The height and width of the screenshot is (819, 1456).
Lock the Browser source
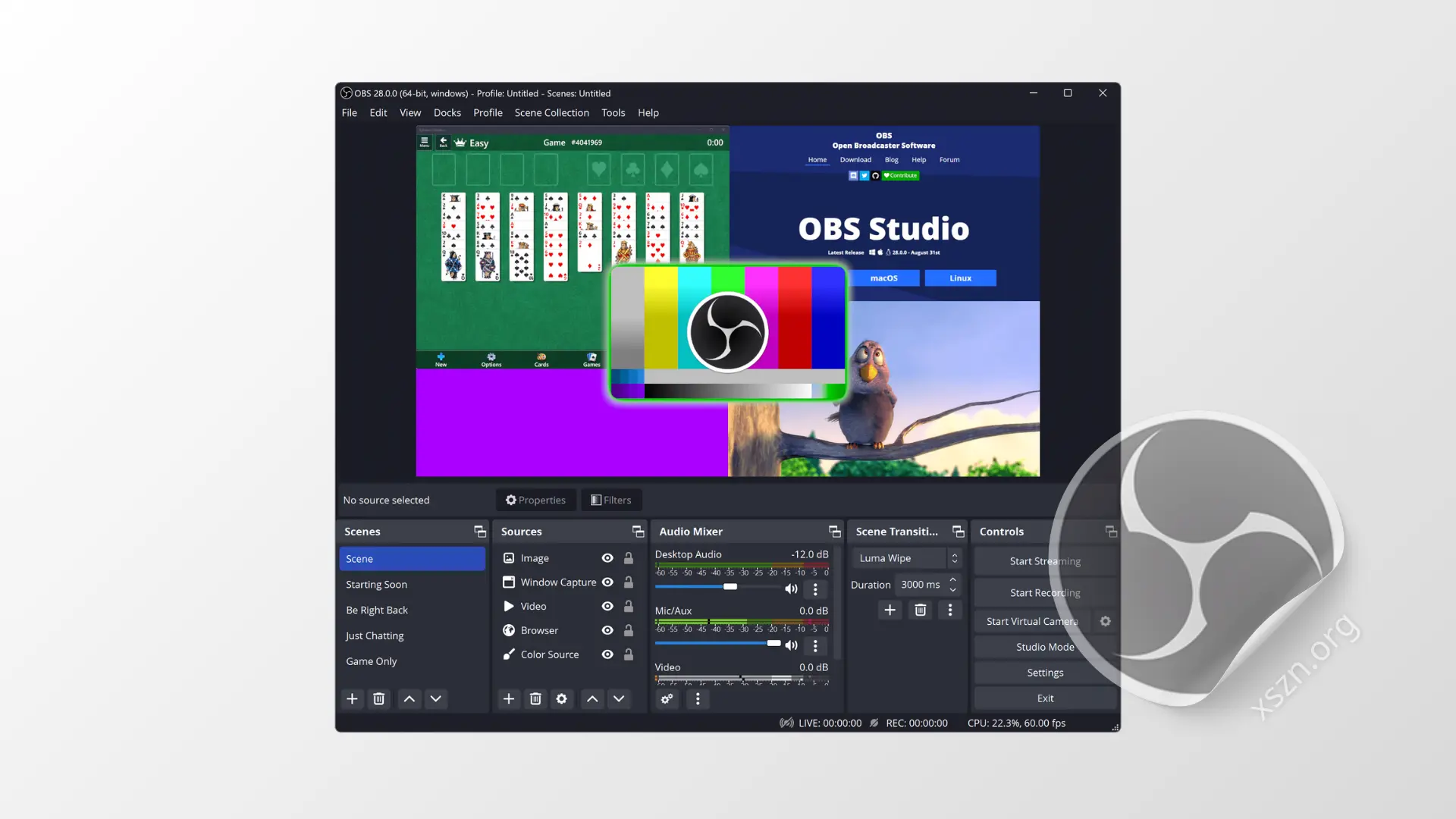628,630
